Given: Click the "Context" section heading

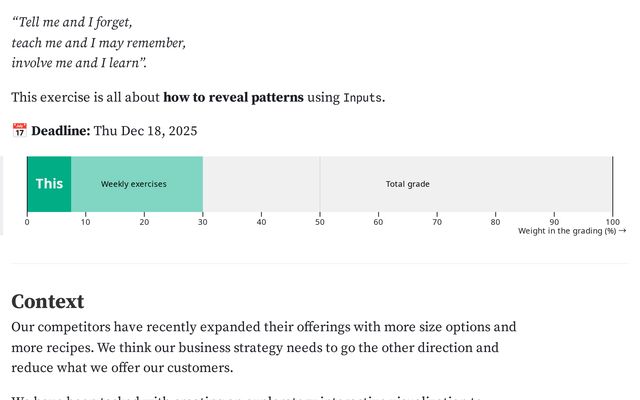Looking at the screenshot, I should (x=48, y=302).
